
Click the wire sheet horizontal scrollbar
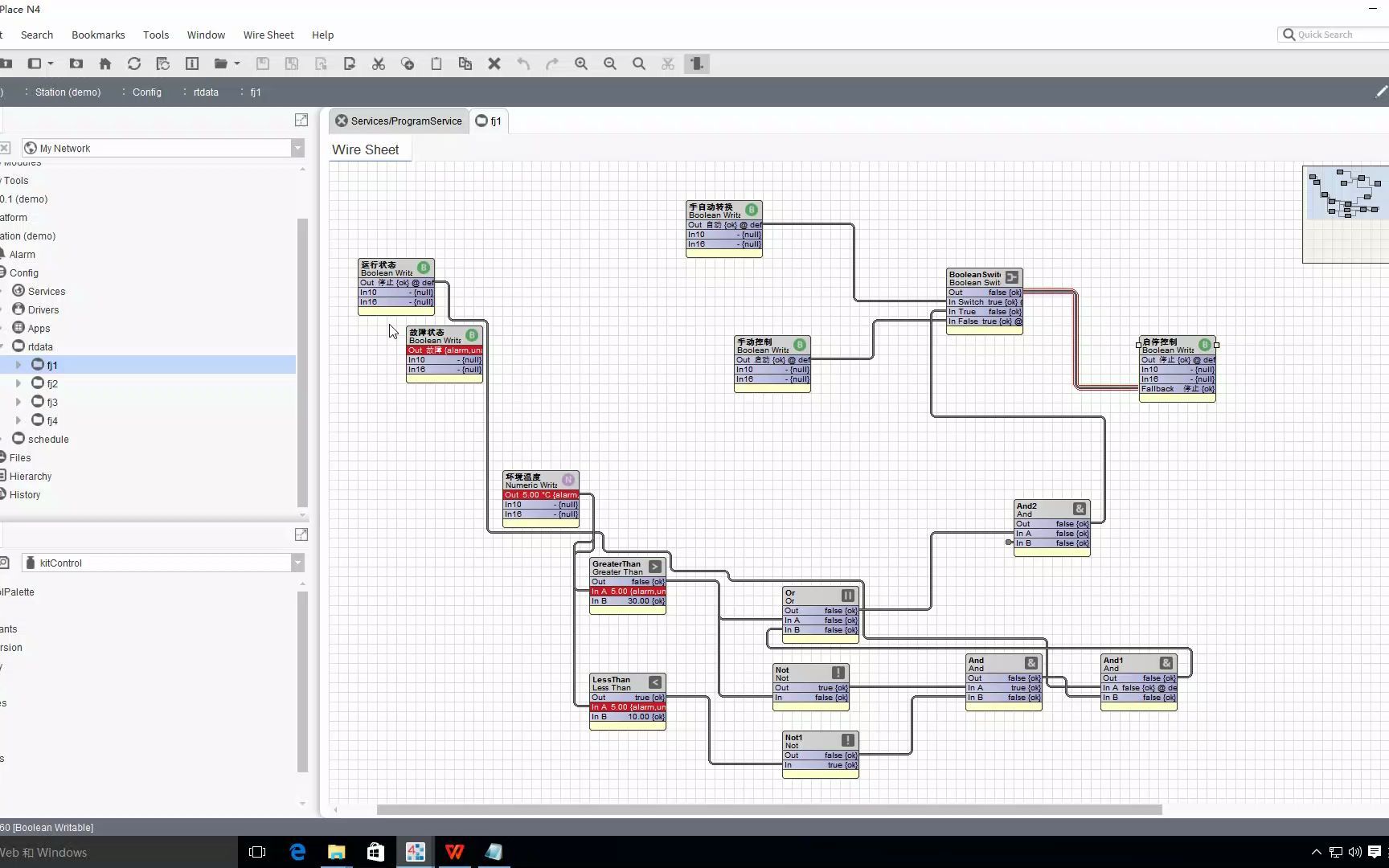(x=769, y=809)
